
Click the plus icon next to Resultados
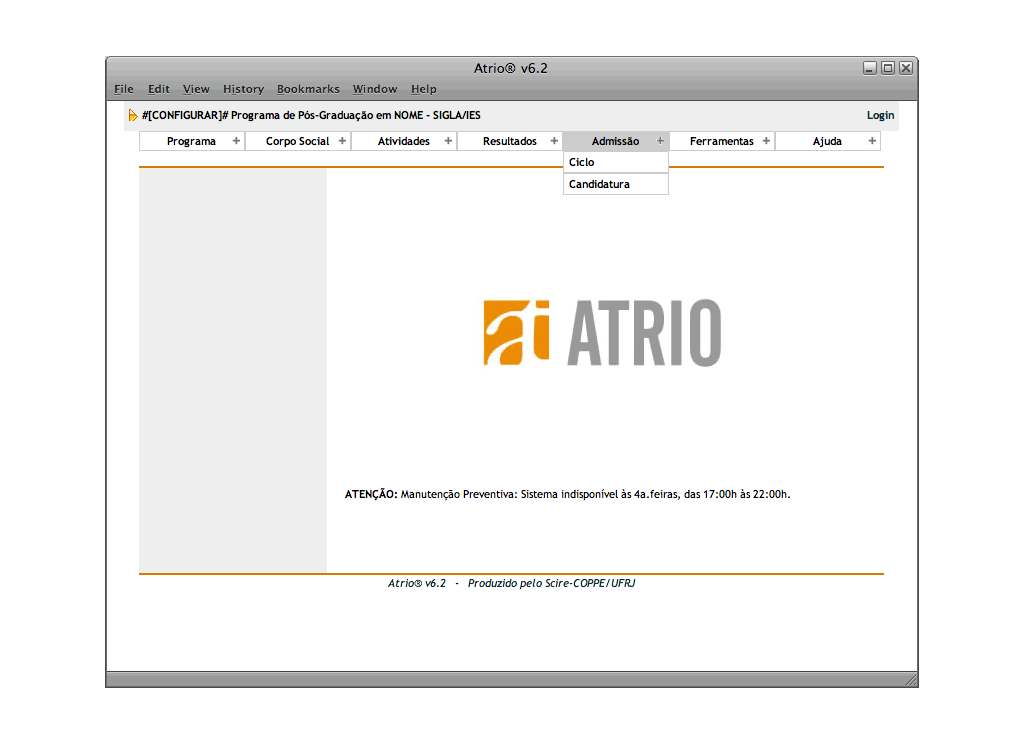[554, 141]
